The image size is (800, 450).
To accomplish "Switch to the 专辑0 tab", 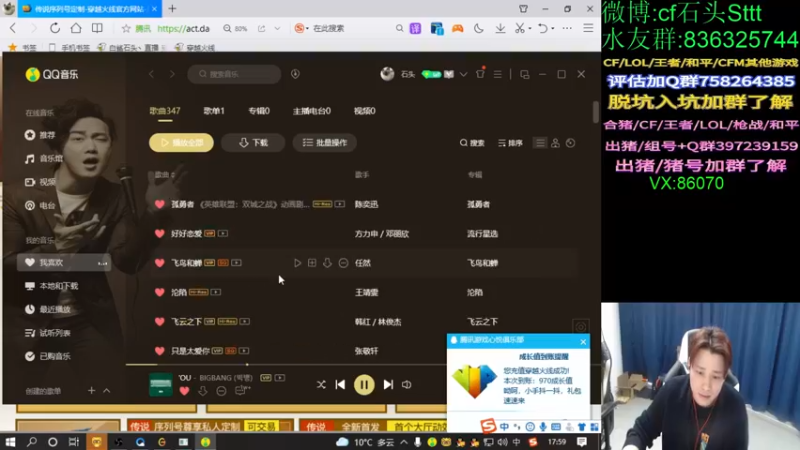I will [x=259, y=111].
